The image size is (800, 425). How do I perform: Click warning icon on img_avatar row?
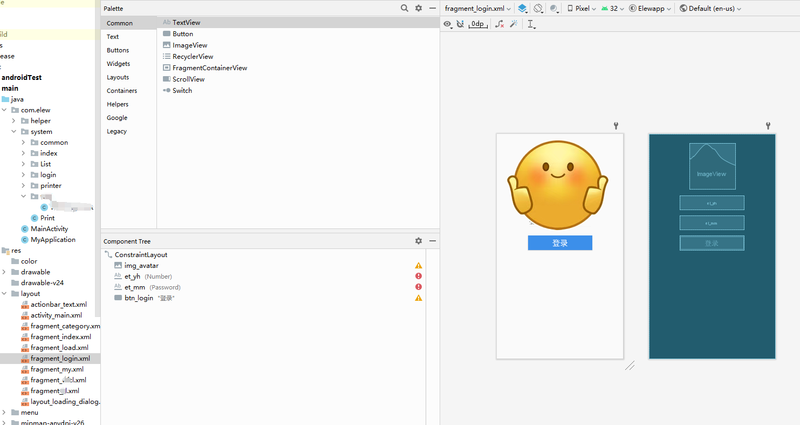(418, 265)
